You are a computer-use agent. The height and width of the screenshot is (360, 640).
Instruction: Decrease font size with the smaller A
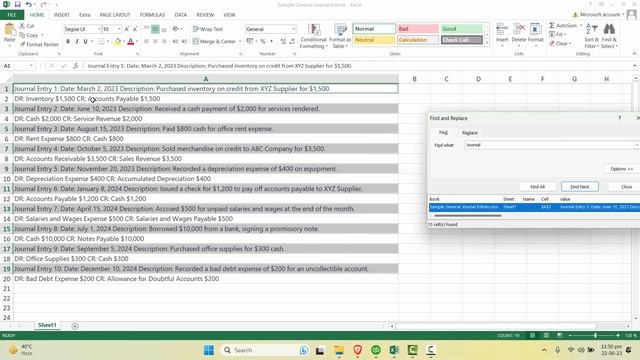(135, 29)
